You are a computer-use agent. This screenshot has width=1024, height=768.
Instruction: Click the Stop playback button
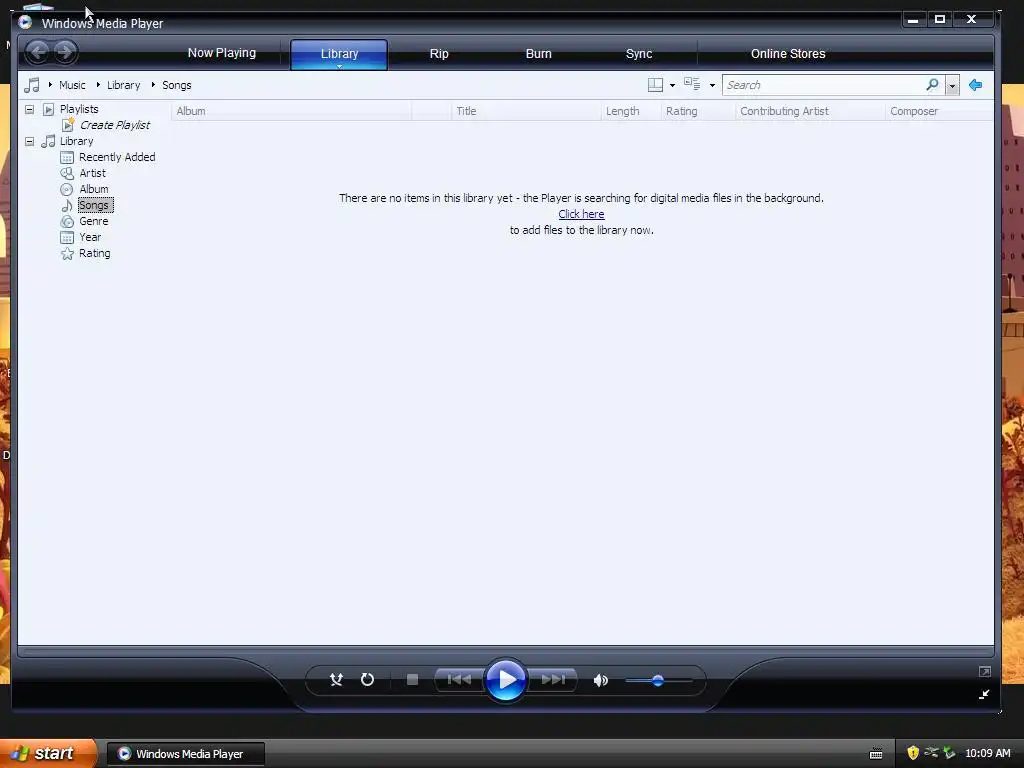[412, 680]
